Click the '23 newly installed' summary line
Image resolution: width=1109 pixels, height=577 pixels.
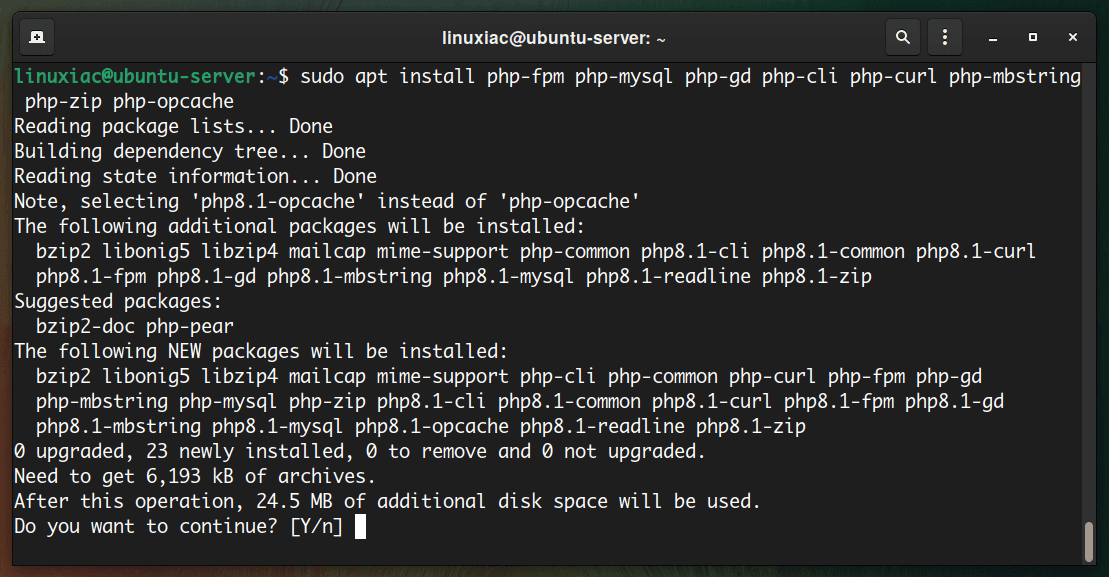[359, 451]
